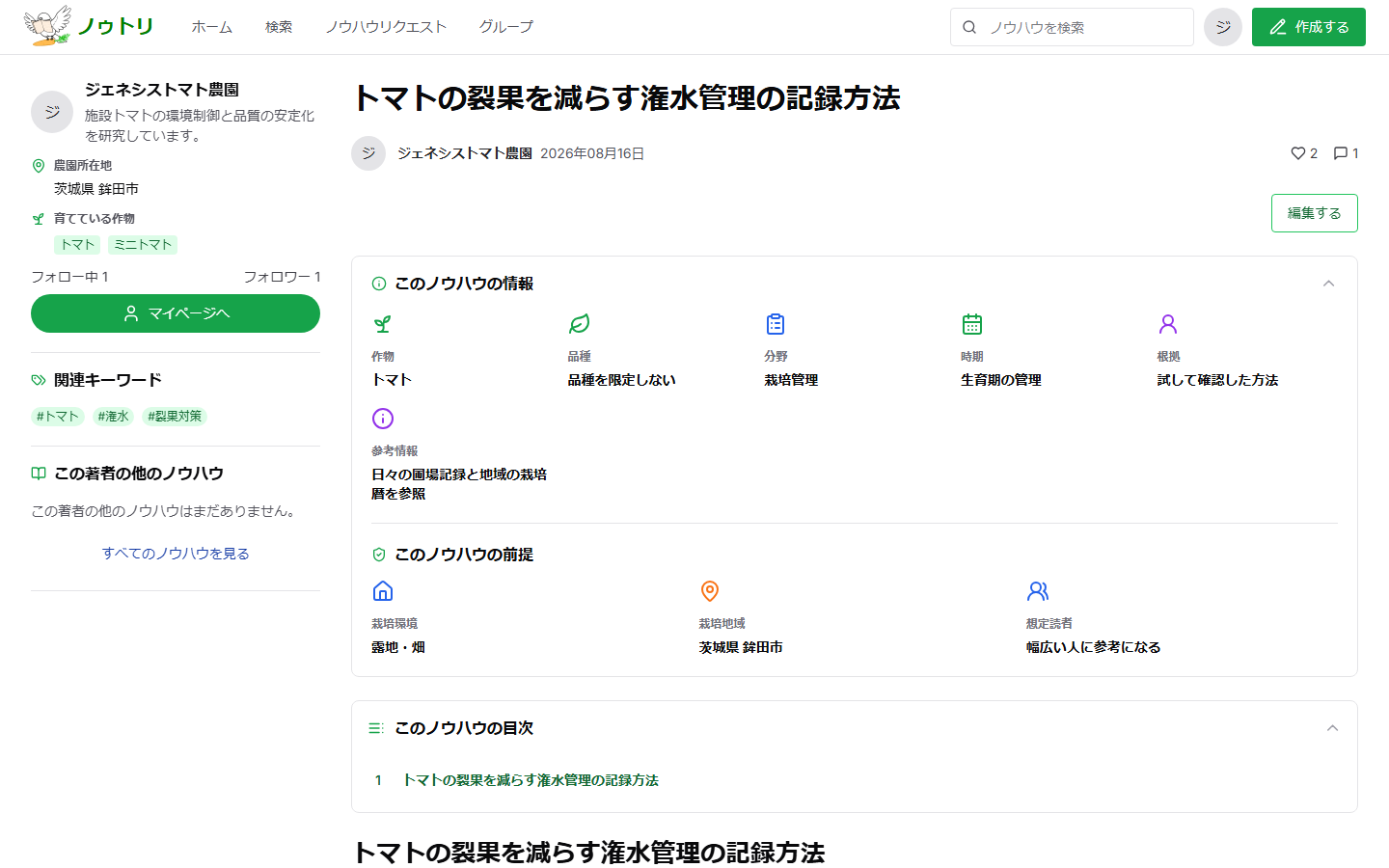This screenshot has height=868, width=1389.
Task: Open すべてのノウハウを見る link
Action: pos(176,554)
